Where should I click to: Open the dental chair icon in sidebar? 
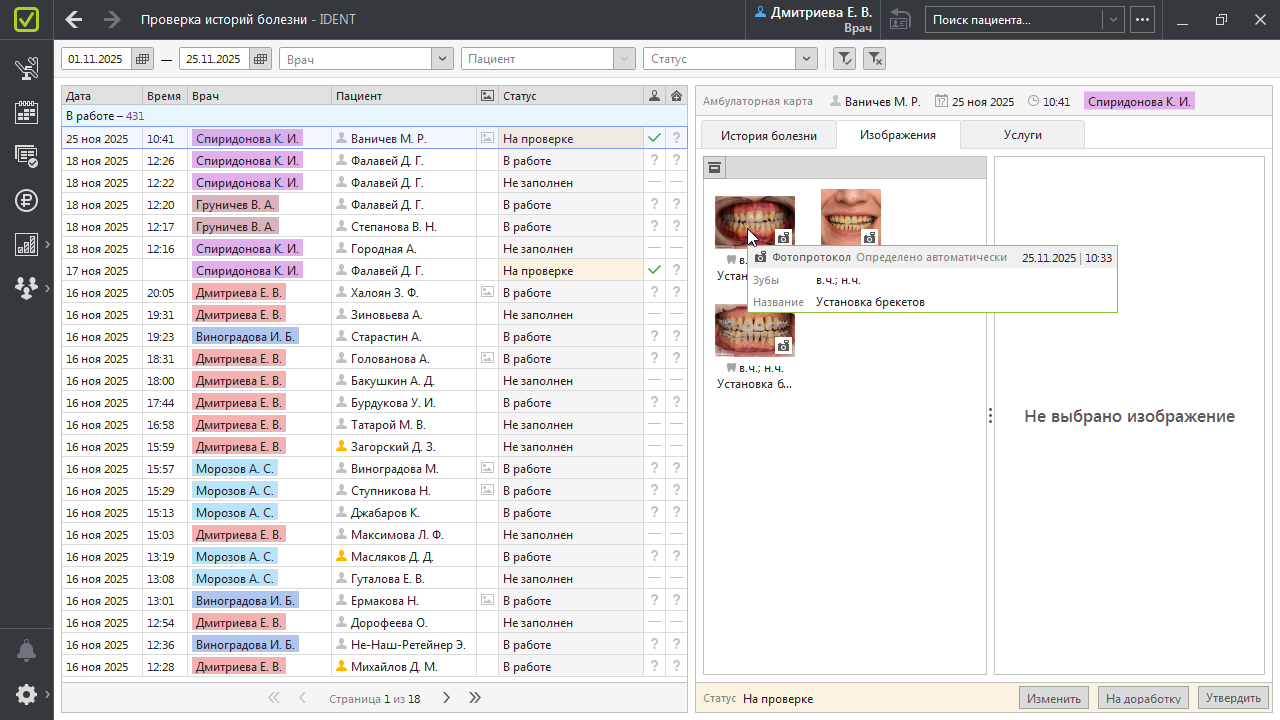point(26,69)
